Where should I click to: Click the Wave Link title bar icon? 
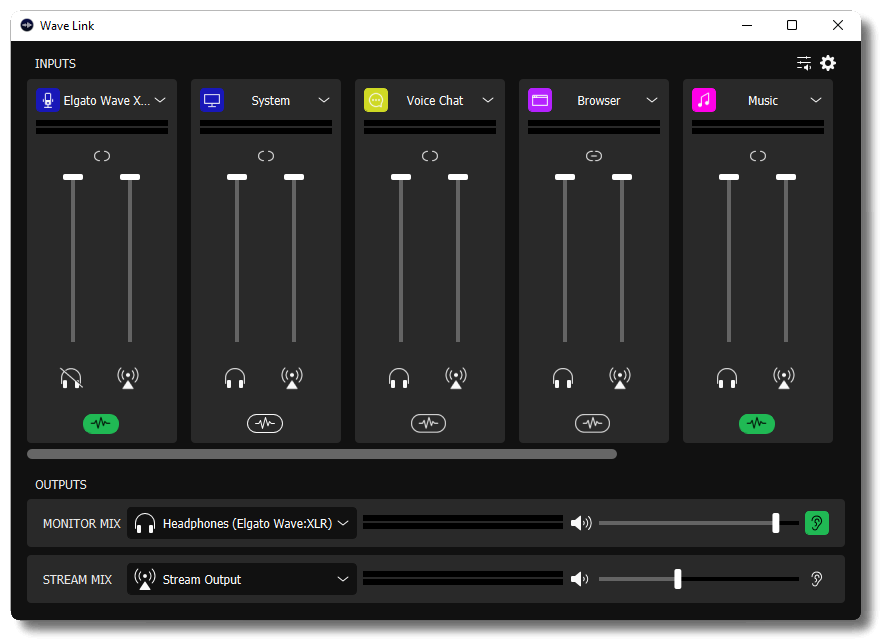(x=27, y=25)
